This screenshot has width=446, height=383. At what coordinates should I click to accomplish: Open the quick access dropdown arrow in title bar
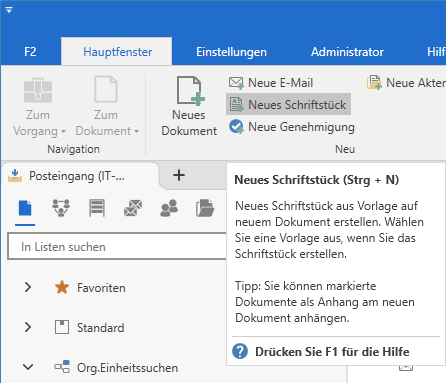[9, 10]
